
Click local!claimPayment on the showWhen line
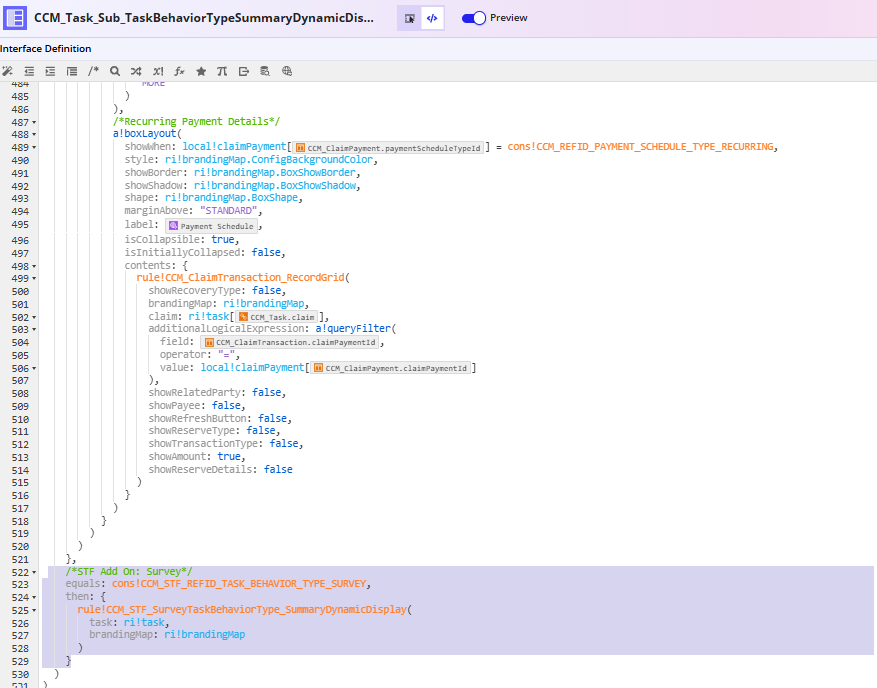234,146
